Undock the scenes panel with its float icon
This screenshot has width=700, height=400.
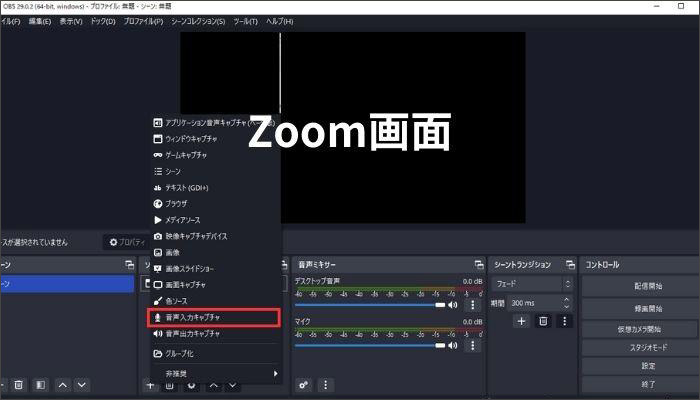click(x=129, y=265)
